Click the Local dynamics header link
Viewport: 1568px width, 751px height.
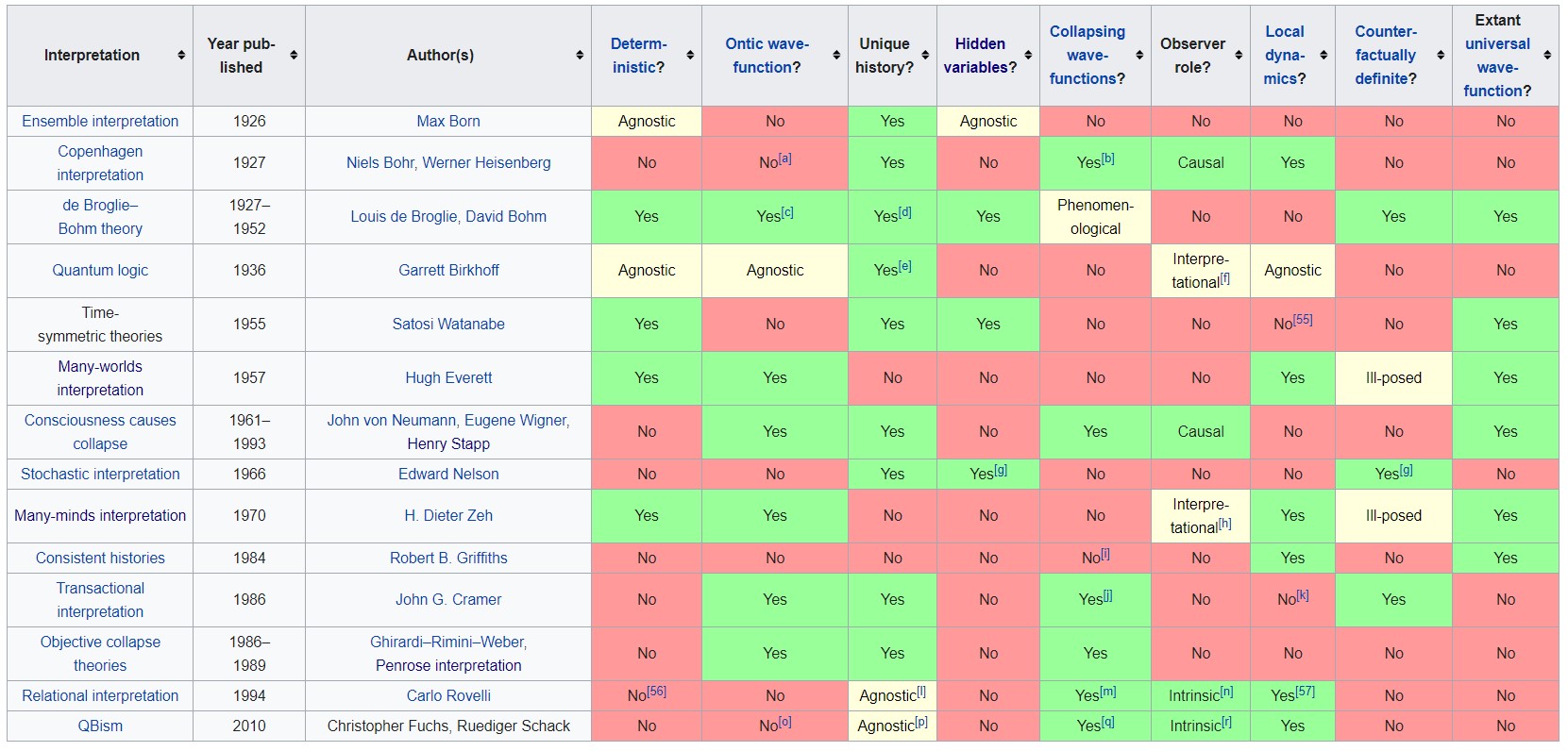(x=1285, y=56)
